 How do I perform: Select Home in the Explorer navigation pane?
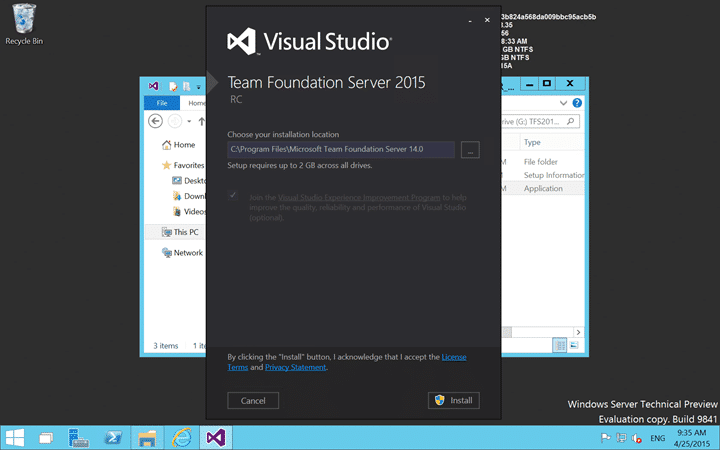(x=179, y=145)
